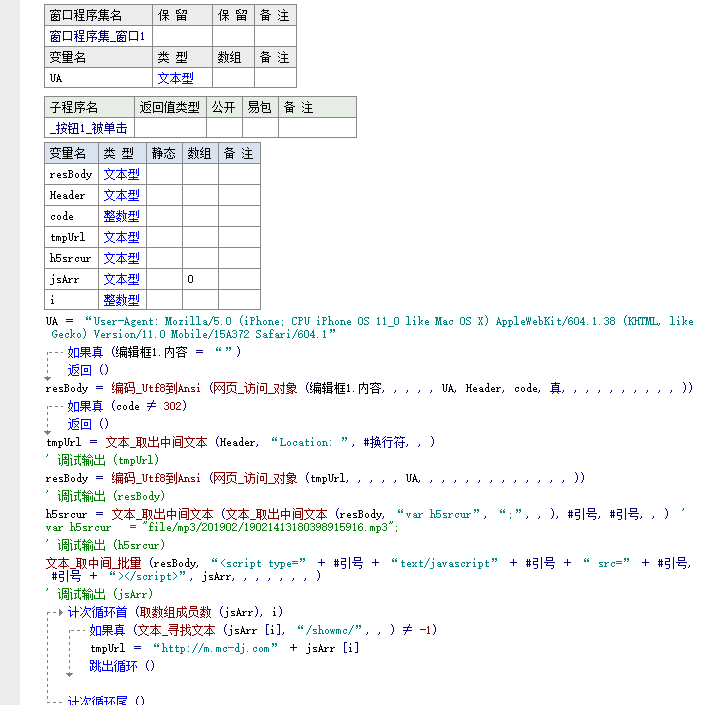The height and width of the screenshot is (705, 708).
Task: Click the 子程序名 header cell
Action: pos(89,107)
